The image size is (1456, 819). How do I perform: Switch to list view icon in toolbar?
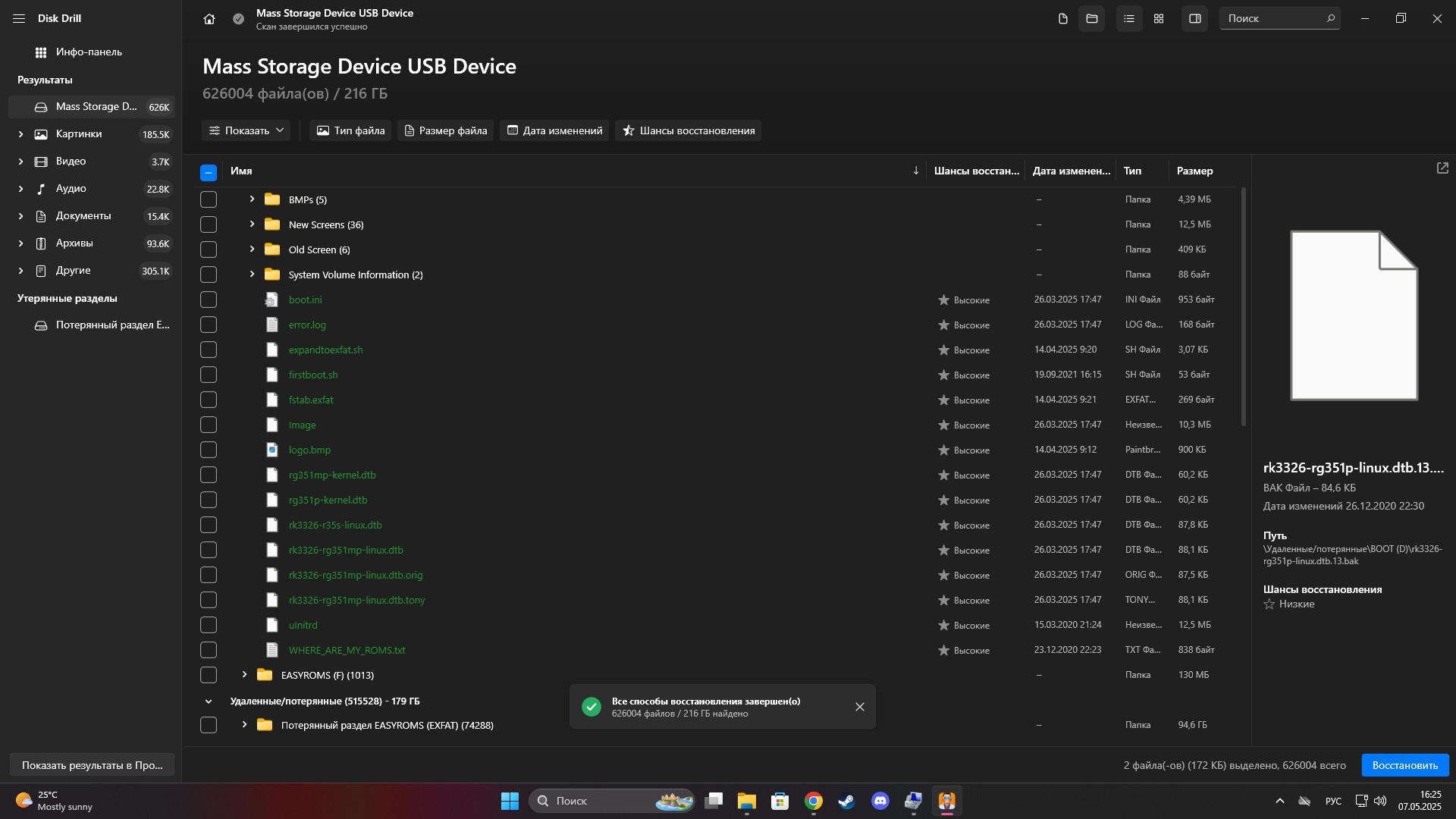point(1129,18)
